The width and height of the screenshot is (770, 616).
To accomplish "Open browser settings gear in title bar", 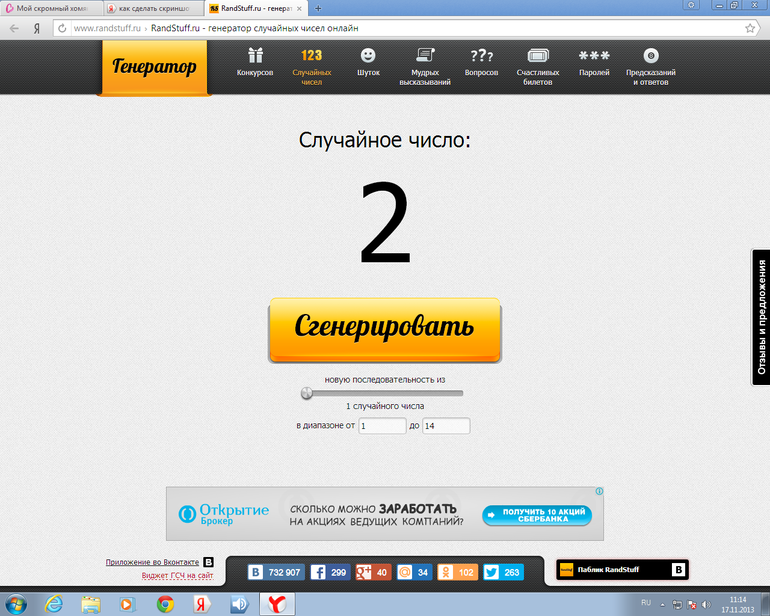I will [x=691, y=5].
